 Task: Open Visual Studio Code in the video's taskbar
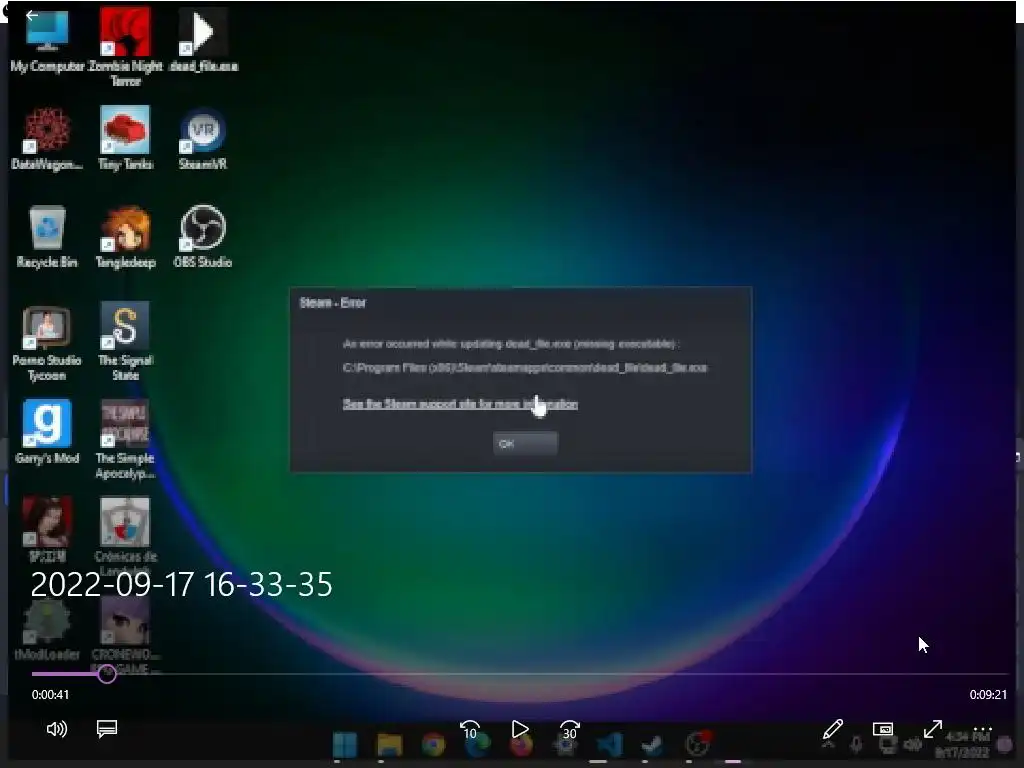609,745
